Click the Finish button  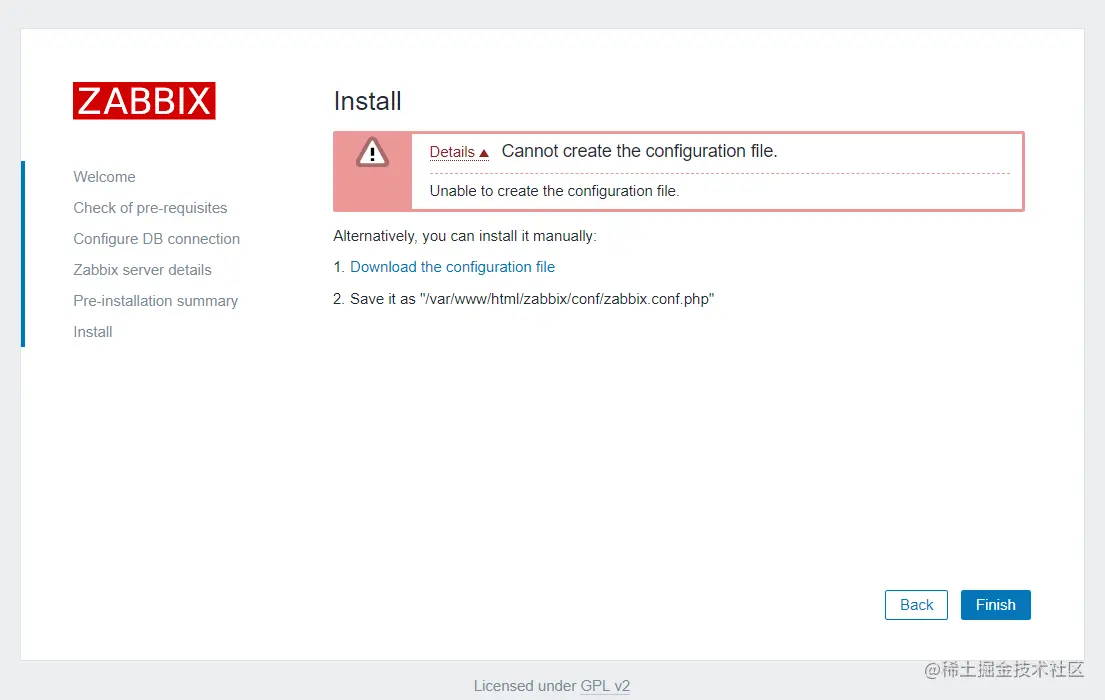click(996, 605)
